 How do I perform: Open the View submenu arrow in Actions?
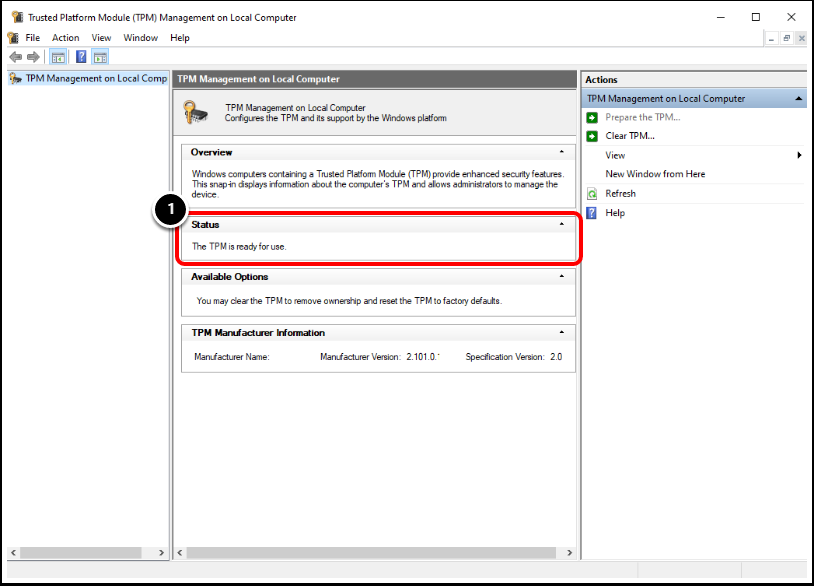tap(800, 155)
